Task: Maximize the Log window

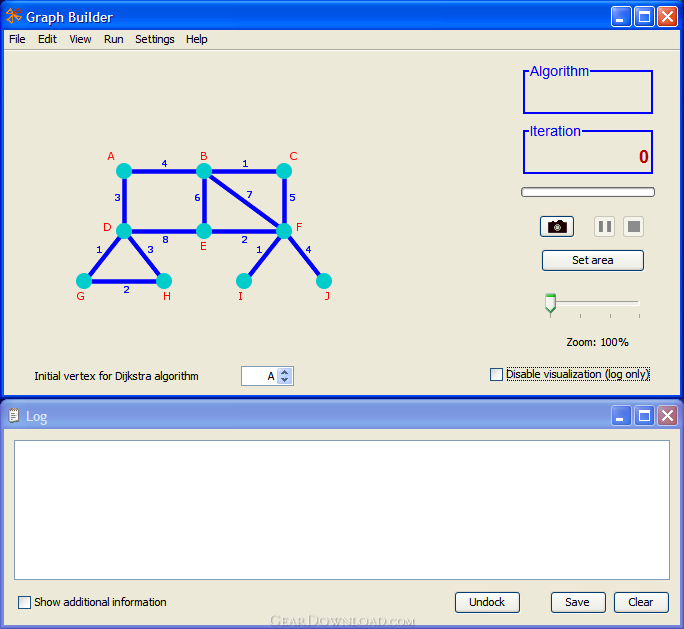Action: (644, 416)
